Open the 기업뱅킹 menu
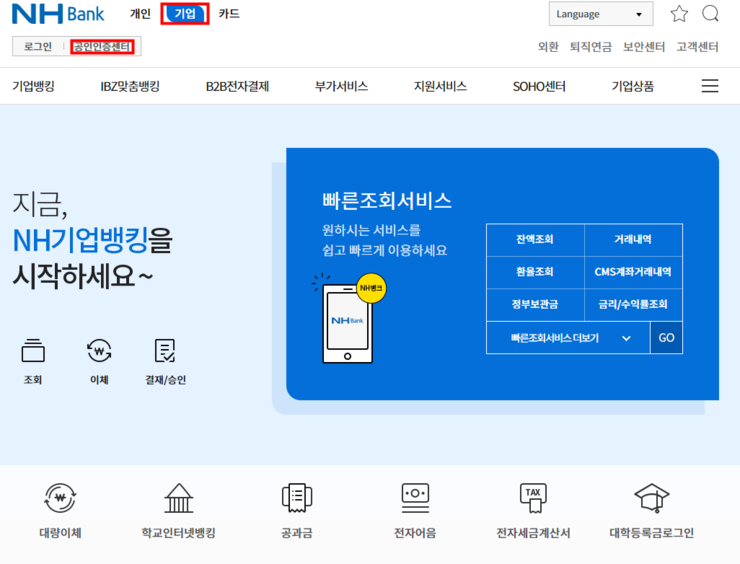Image resolution: width=740 pixels, height=564 pixels. 34,86
